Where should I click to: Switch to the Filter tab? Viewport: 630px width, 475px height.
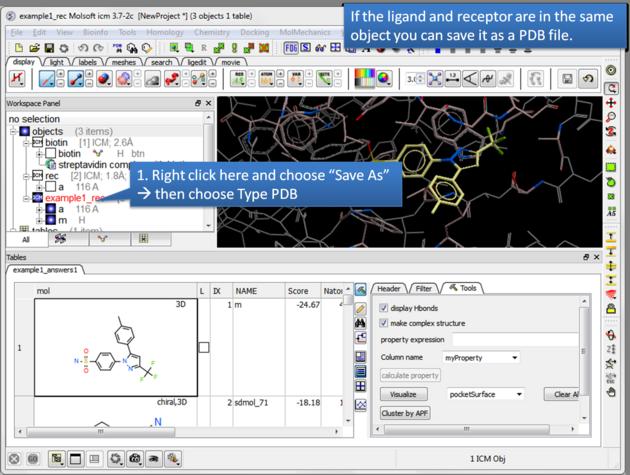tap(424, 288)
